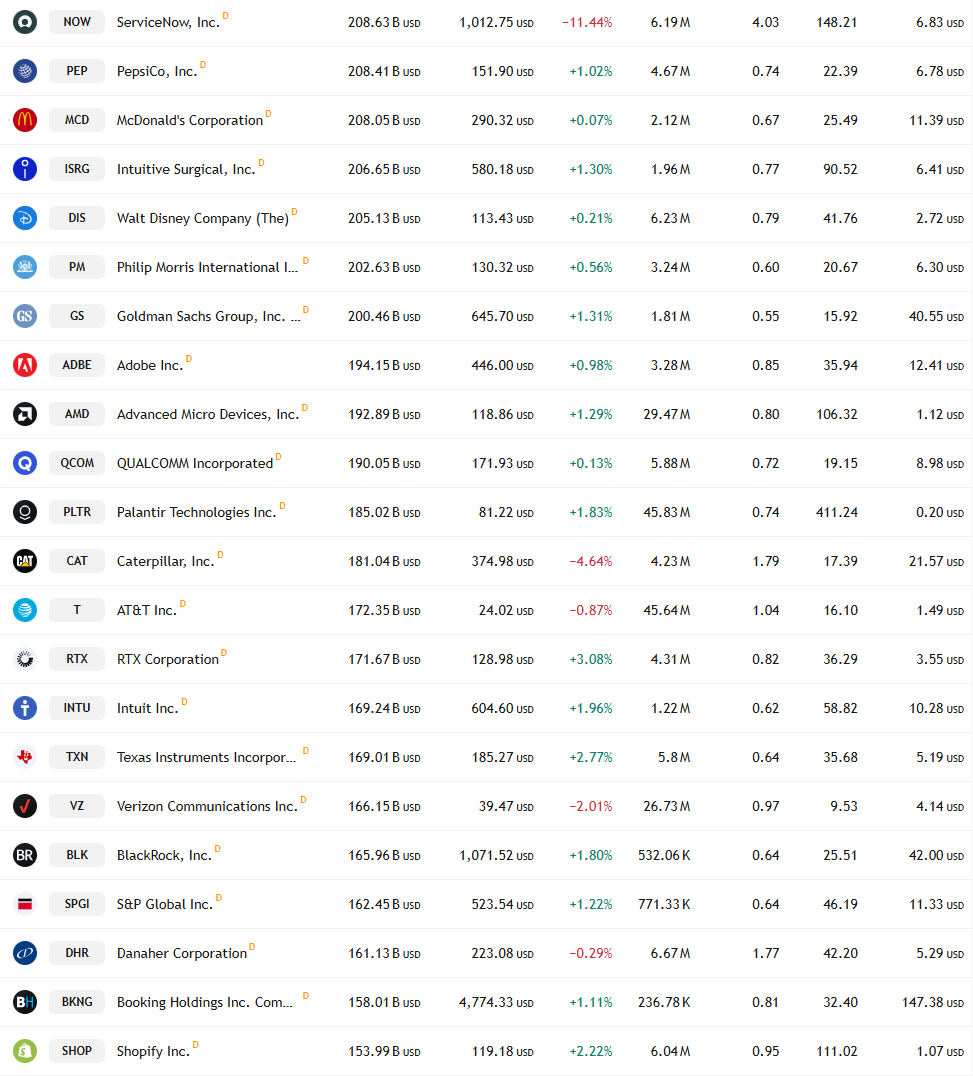
Task: Click the Walt Disney logo icon
Action: click(25, 218)
